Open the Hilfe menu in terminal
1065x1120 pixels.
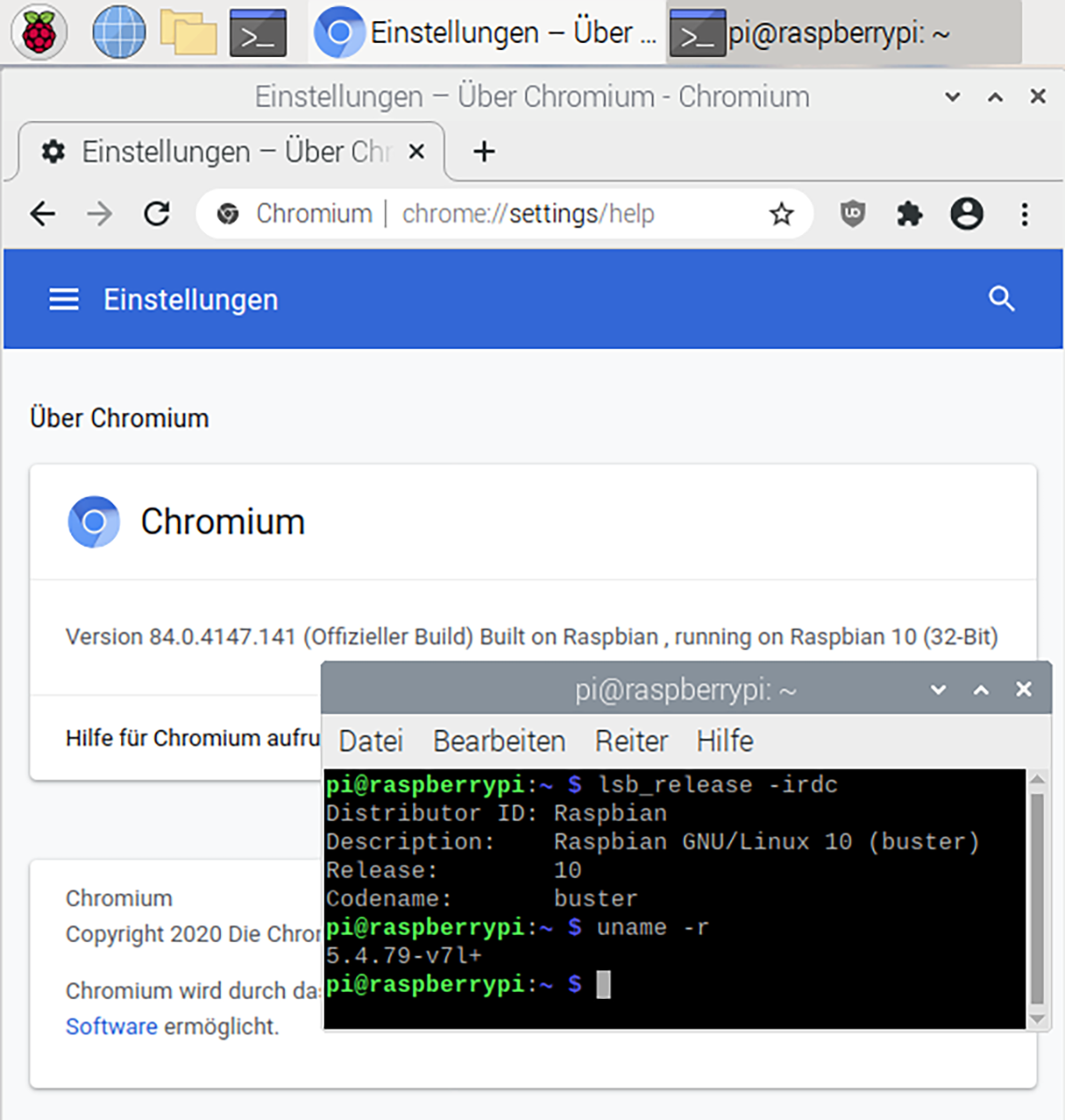(x=725, y=741)
